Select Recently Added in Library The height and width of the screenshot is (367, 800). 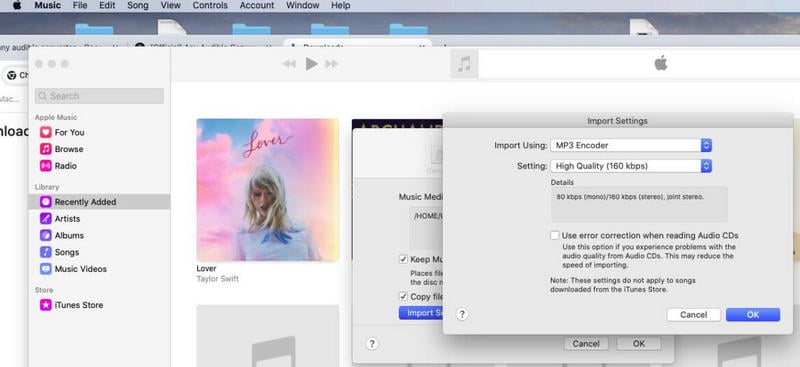(x=99, y=202)
